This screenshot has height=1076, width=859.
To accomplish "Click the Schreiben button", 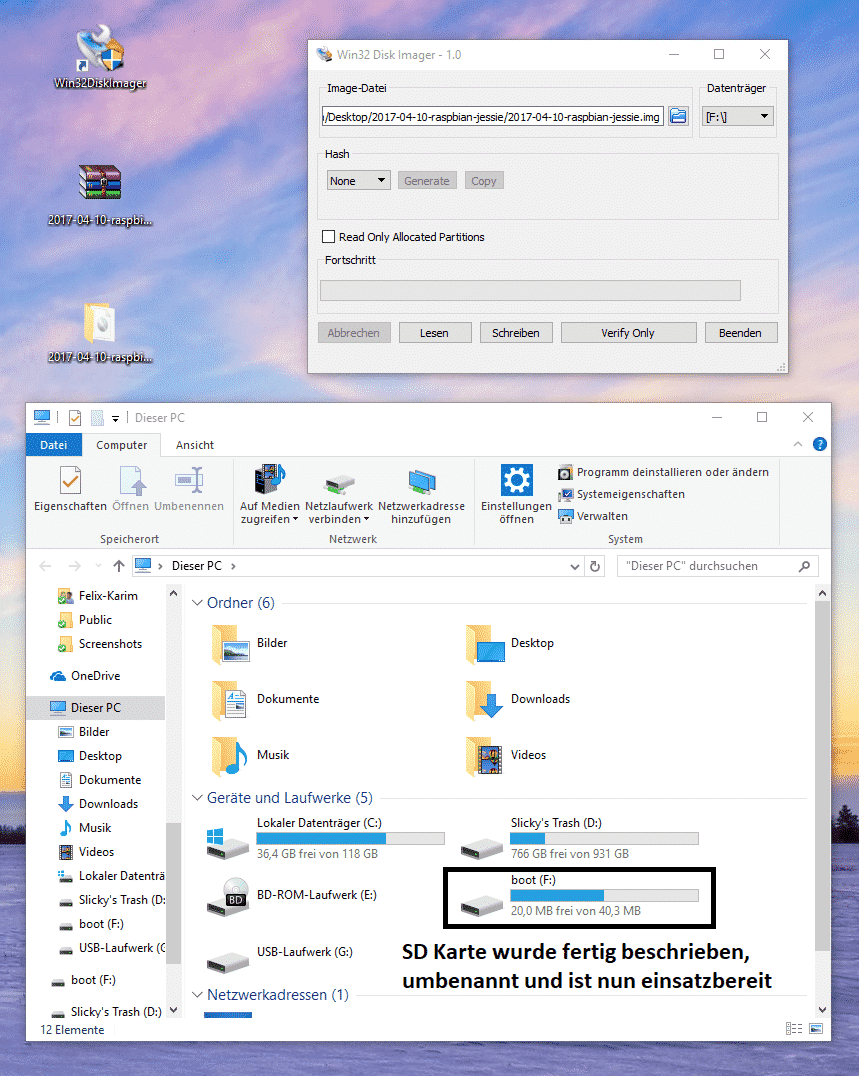I will [515, 333].
